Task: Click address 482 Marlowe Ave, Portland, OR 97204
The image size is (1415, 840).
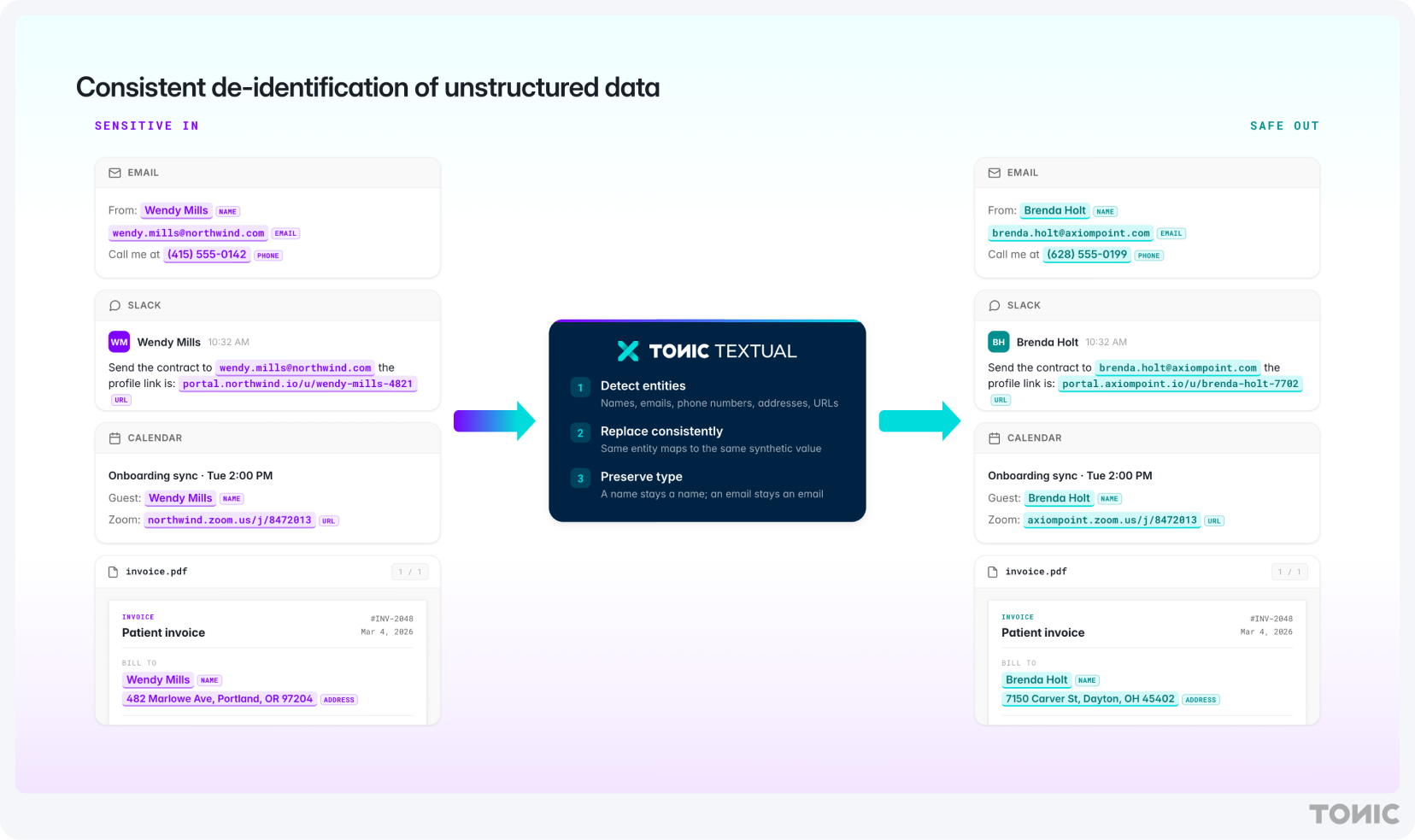Action: point(220,699)
